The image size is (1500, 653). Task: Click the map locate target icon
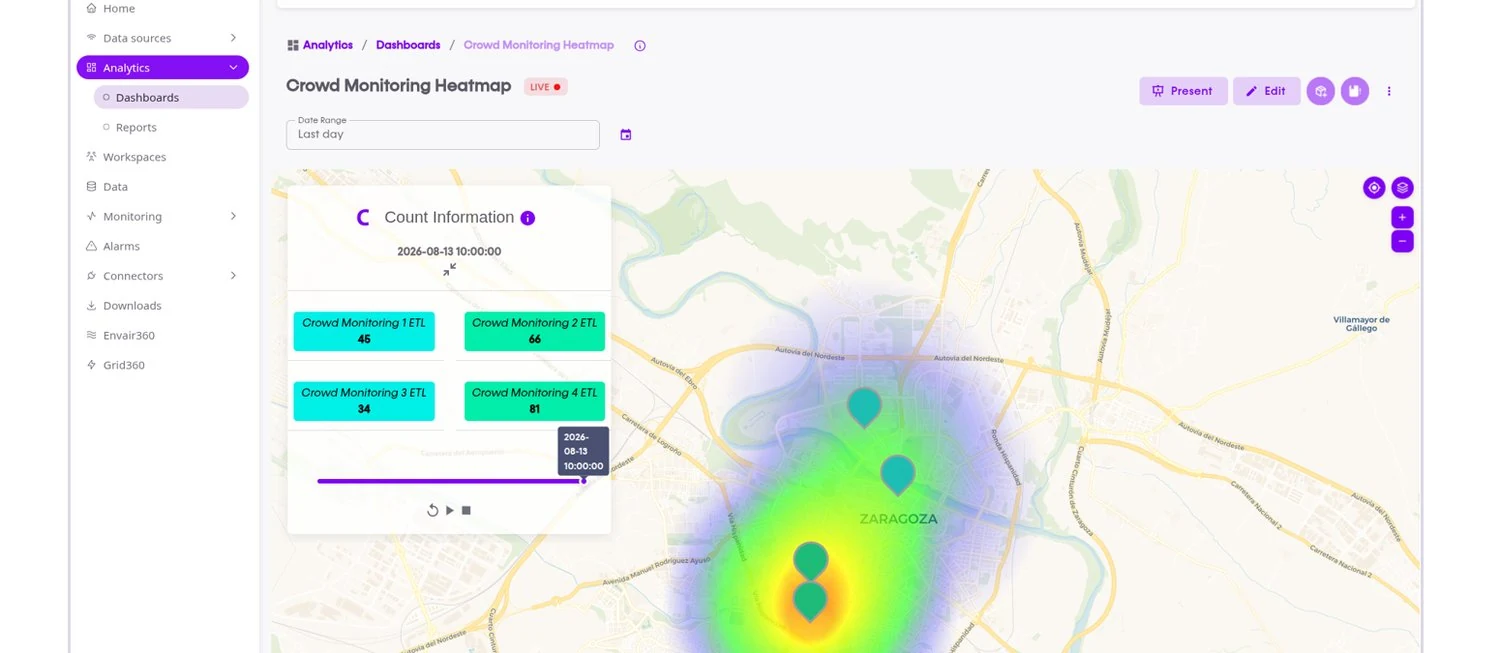[1374, 187]
